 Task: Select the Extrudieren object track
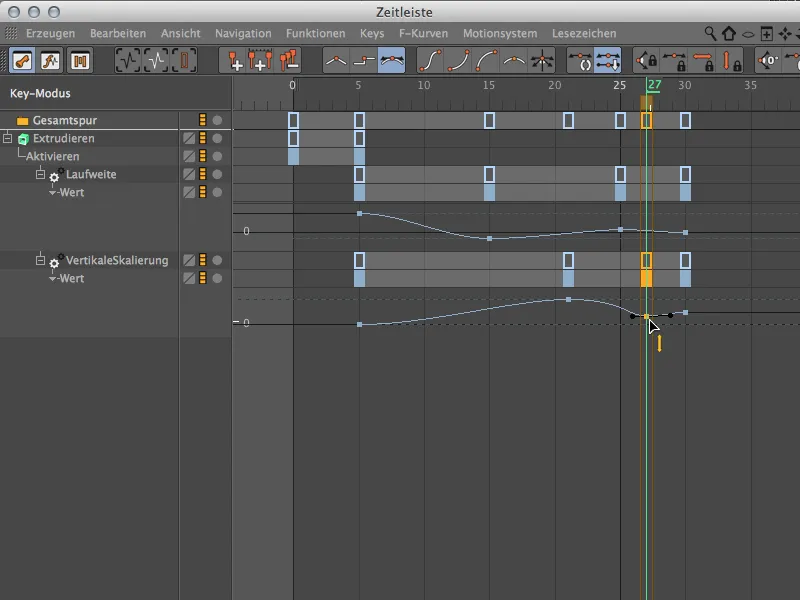[64, 138]
